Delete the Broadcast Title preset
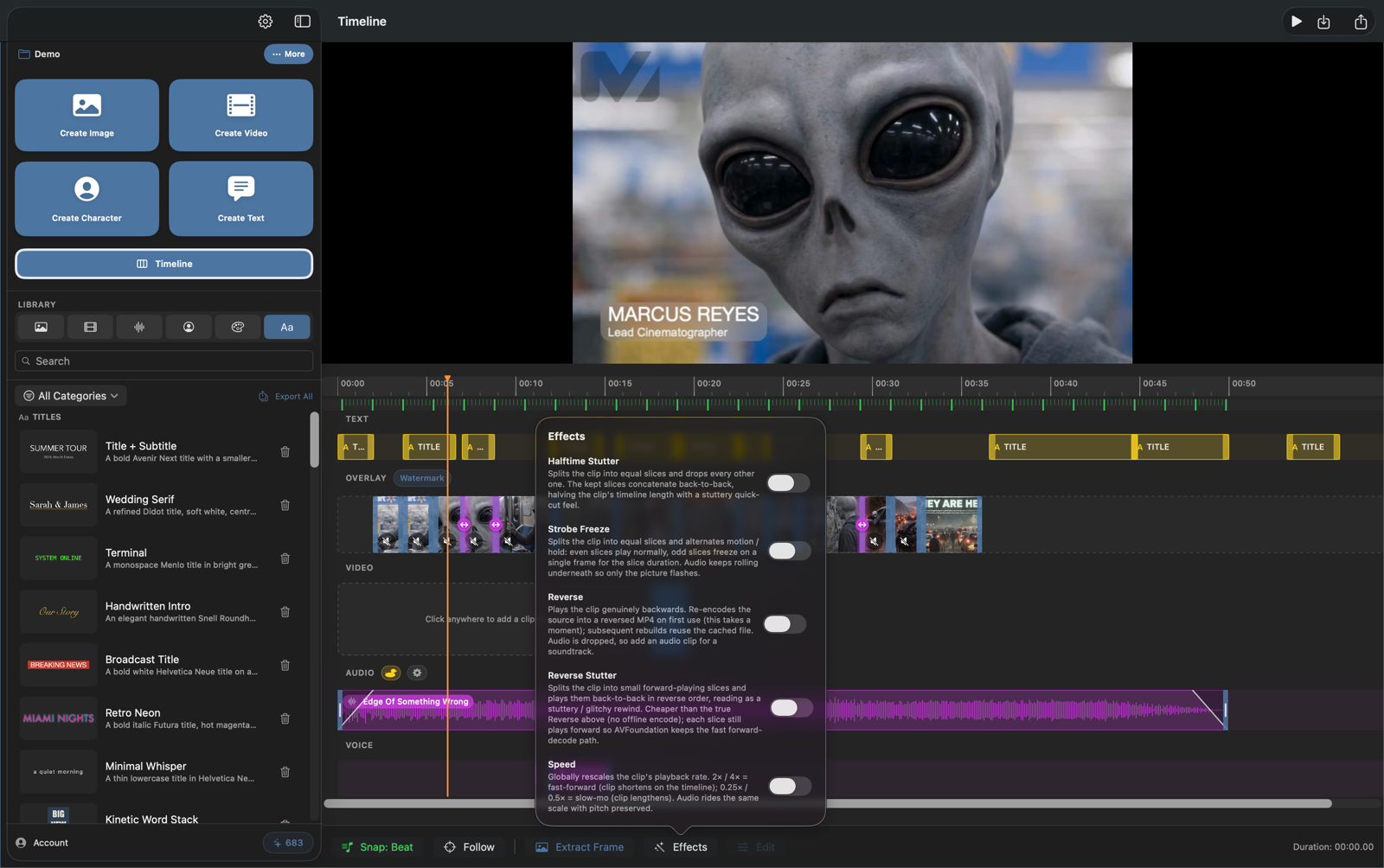 [x=285, y=665]
